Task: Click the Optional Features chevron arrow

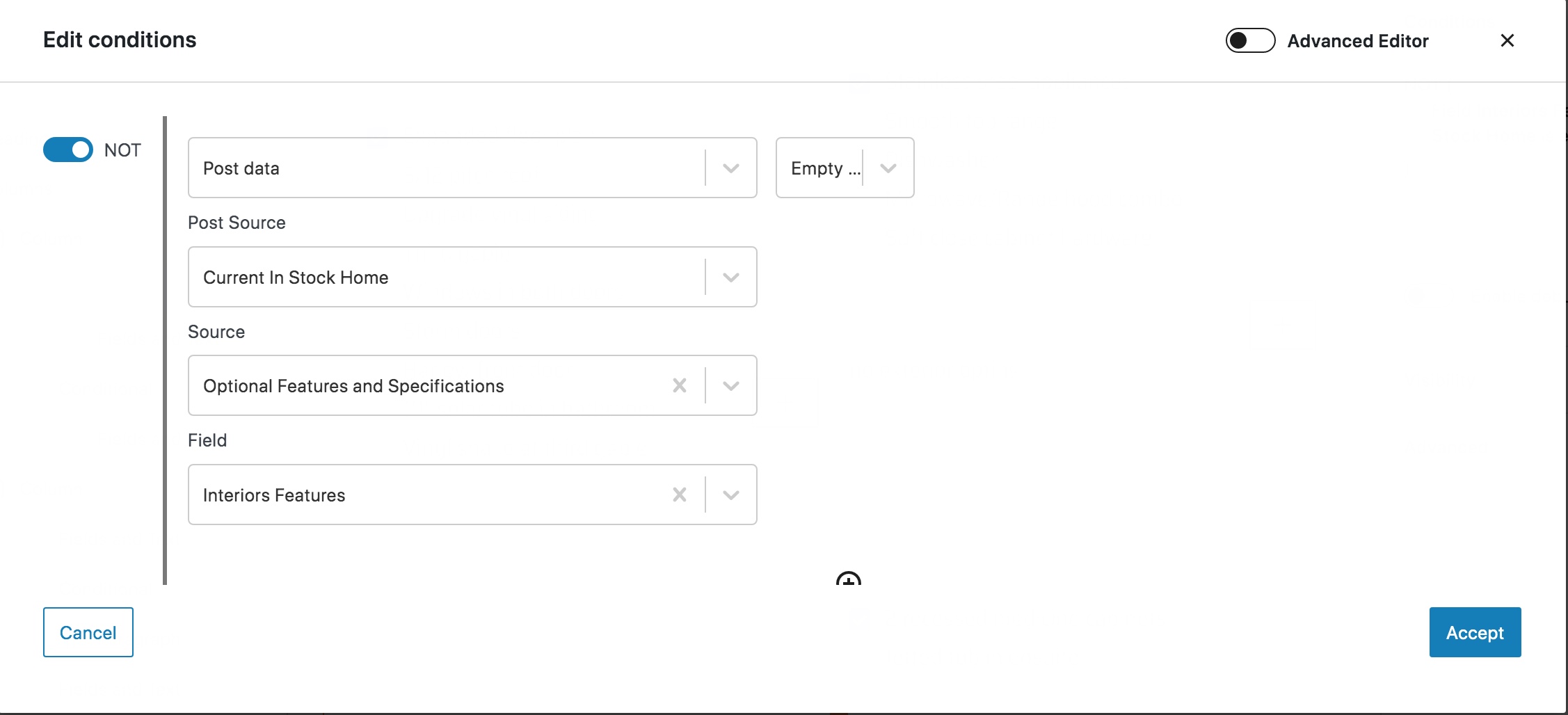Action: coord(730,385)
